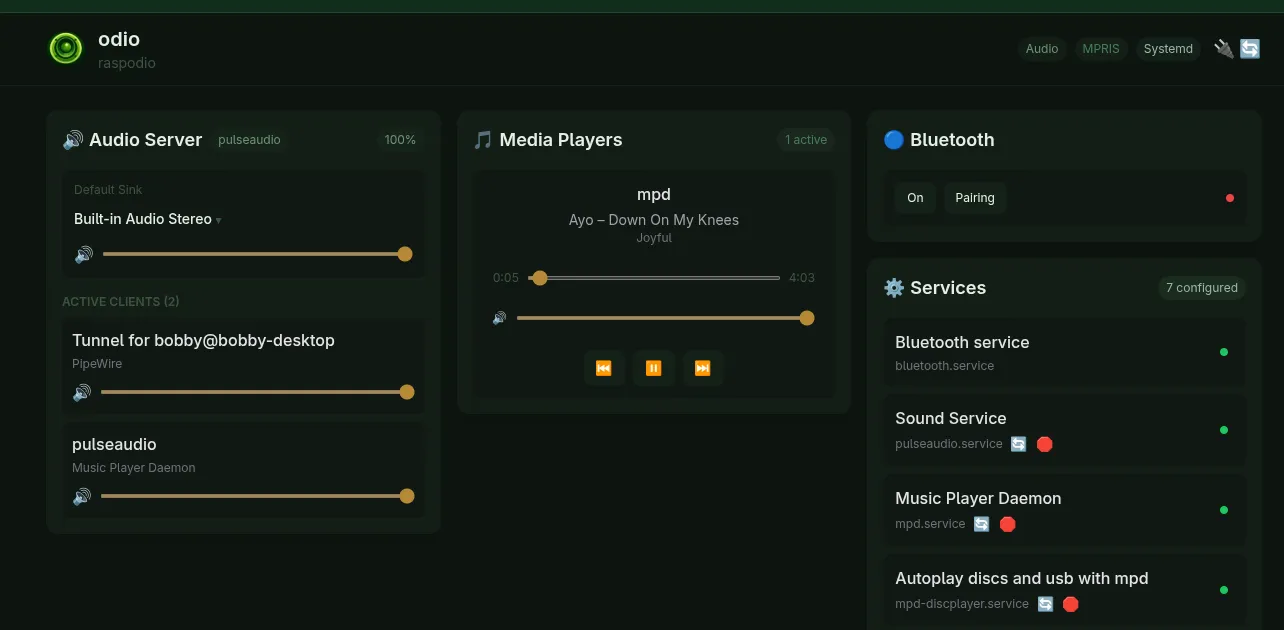Skip to the next track
Viewport: 1284px width, 630px height.
pyautogui.click(x=703, y=368)
